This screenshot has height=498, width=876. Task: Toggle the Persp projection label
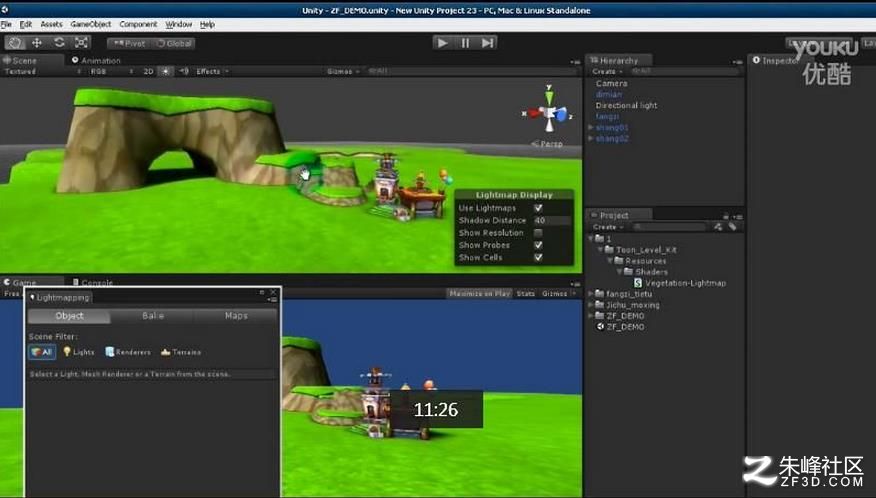[548, 144]
